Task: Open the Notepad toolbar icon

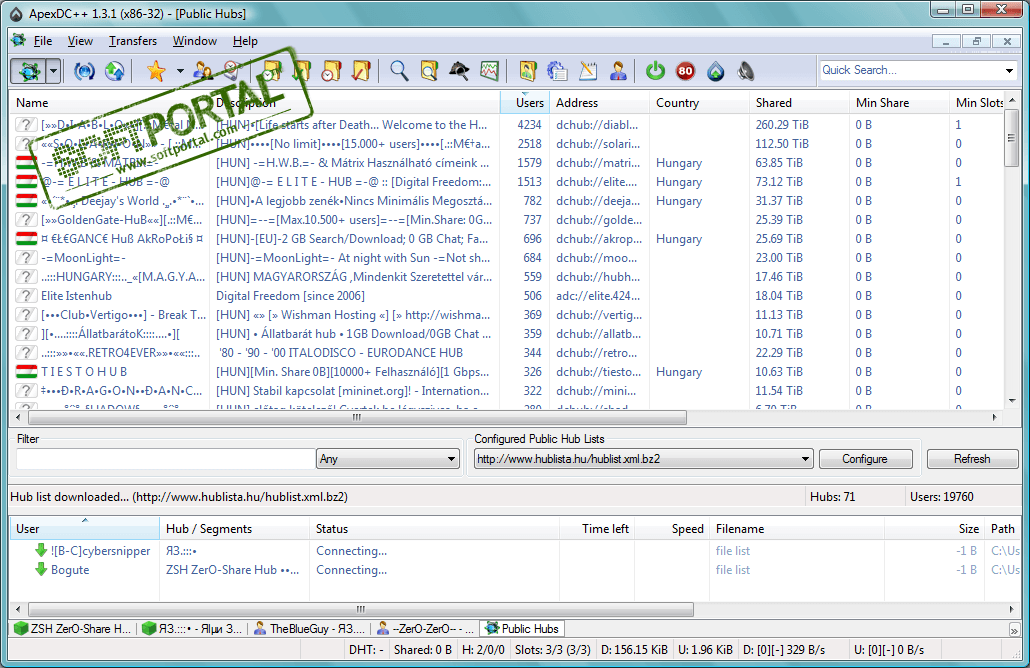Action: pos(588,71)
